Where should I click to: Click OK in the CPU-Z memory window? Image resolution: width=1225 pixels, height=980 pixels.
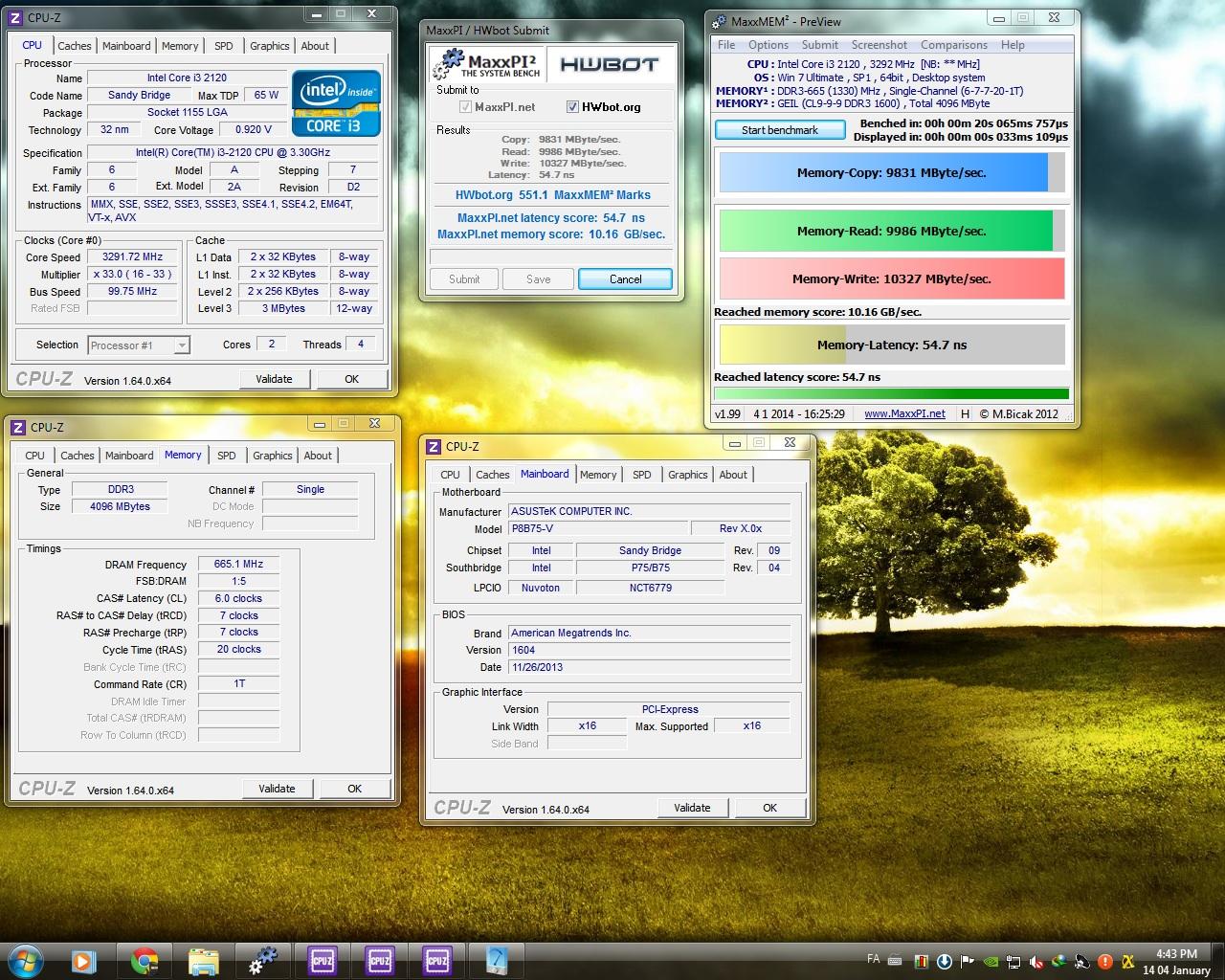click(x=354, y=789)
